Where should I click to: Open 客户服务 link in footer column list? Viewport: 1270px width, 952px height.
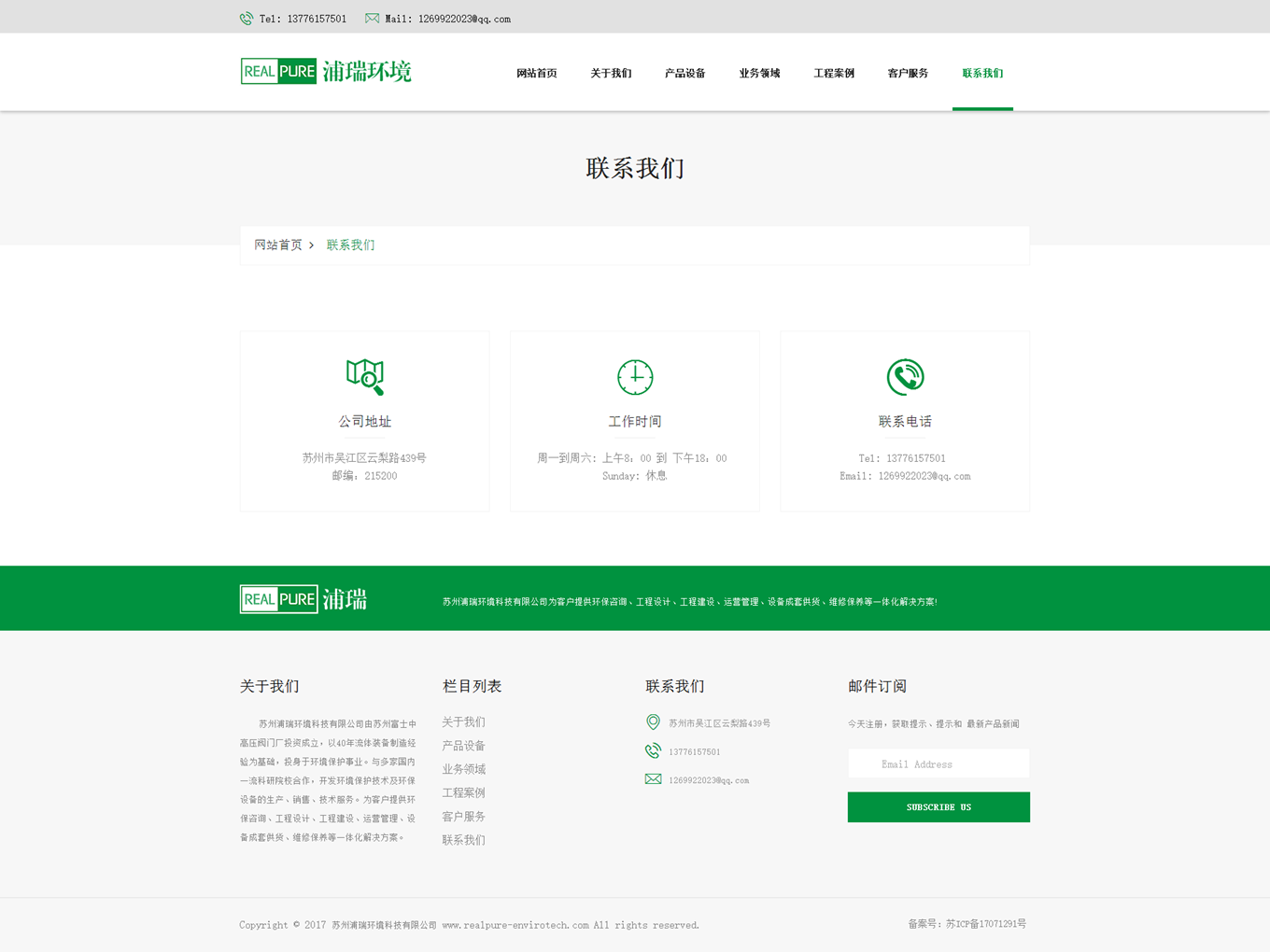tap(463, 817)
